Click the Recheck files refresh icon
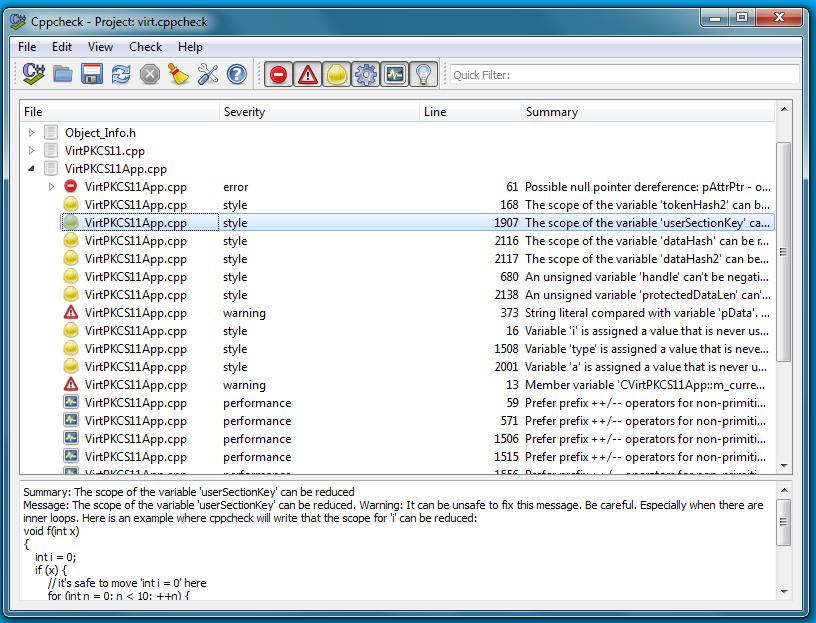The width and height of the screenshot is (816, 623). point(121,74)
